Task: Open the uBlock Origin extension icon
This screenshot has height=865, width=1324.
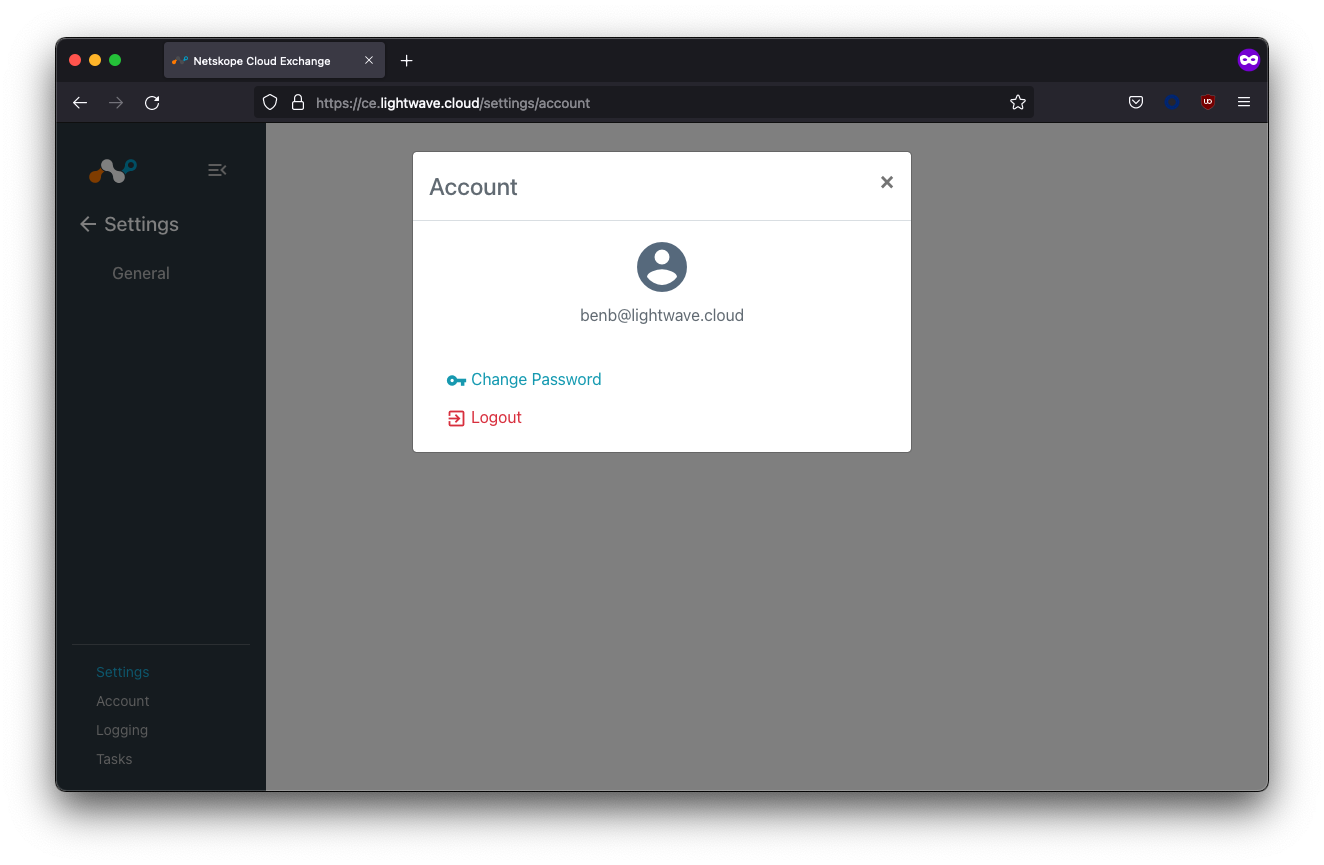Action: pyautogui.click(x=1208, y=102)
